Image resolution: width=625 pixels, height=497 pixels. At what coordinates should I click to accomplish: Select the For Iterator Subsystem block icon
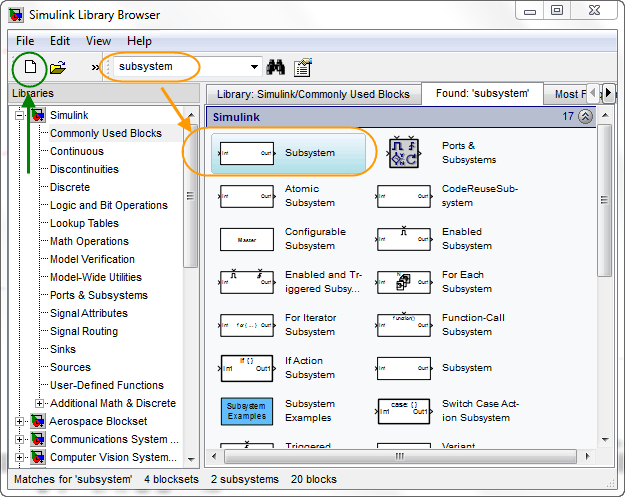(x=247, y=325)
